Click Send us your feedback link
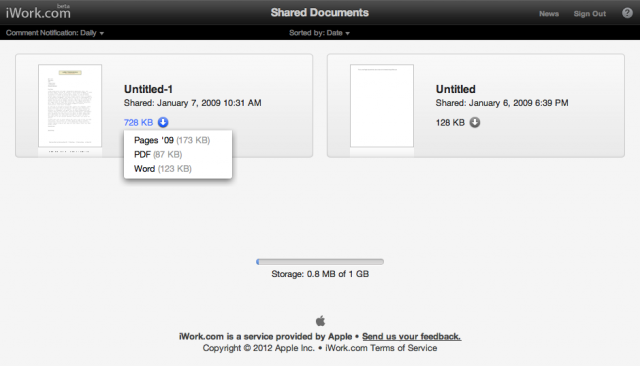Viewport: 640px width, 366px height. coord(411,336)
